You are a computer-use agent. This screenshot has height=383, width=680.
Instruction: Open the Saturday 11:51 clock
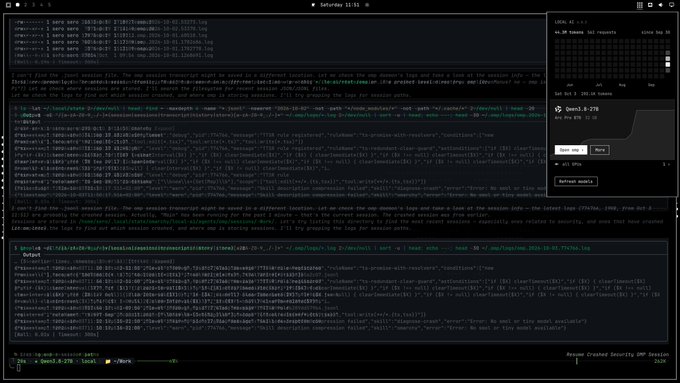[340, 5]
